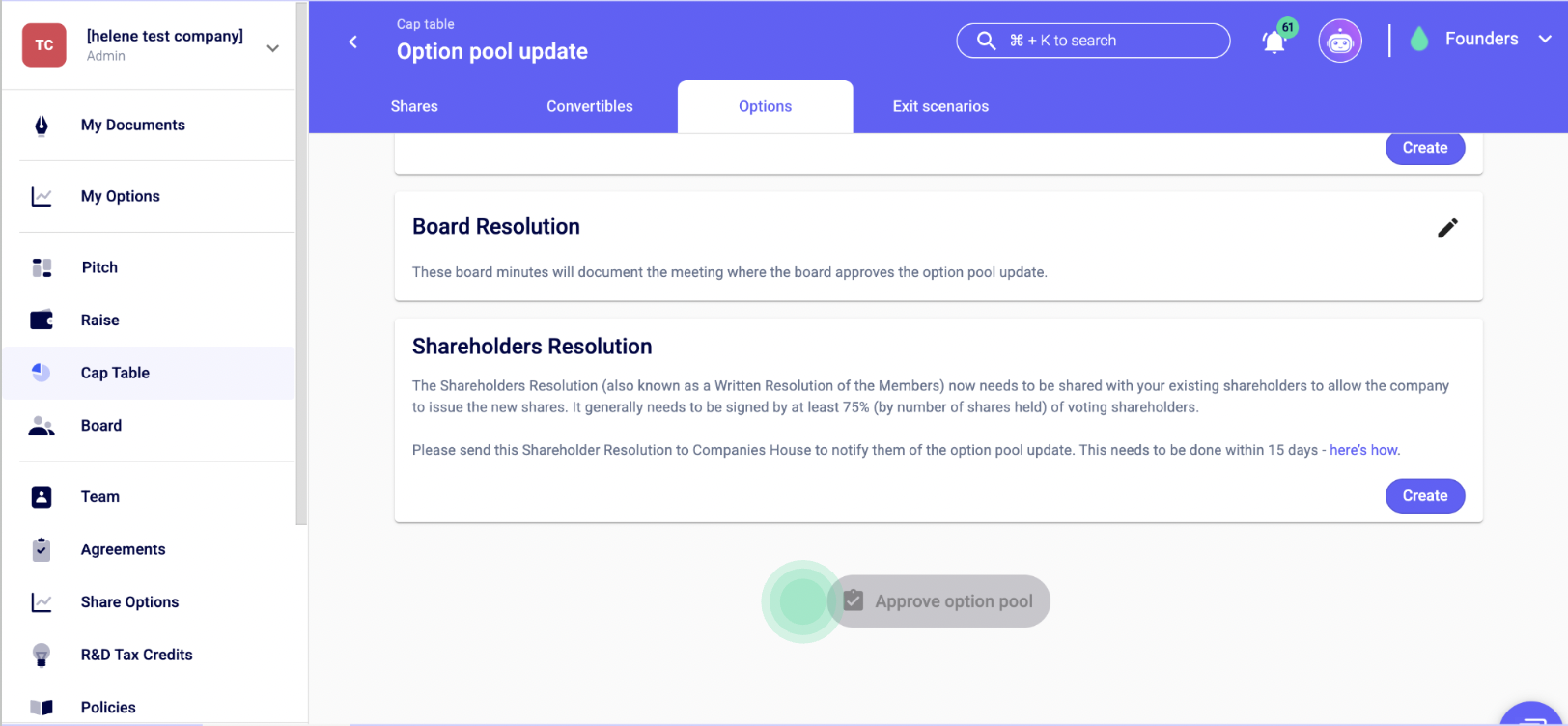The height and width of the screenshot is (726, 1568).
Task: Open the R&D Tax Credits lightbulb icon
Action: click(42, 655)
